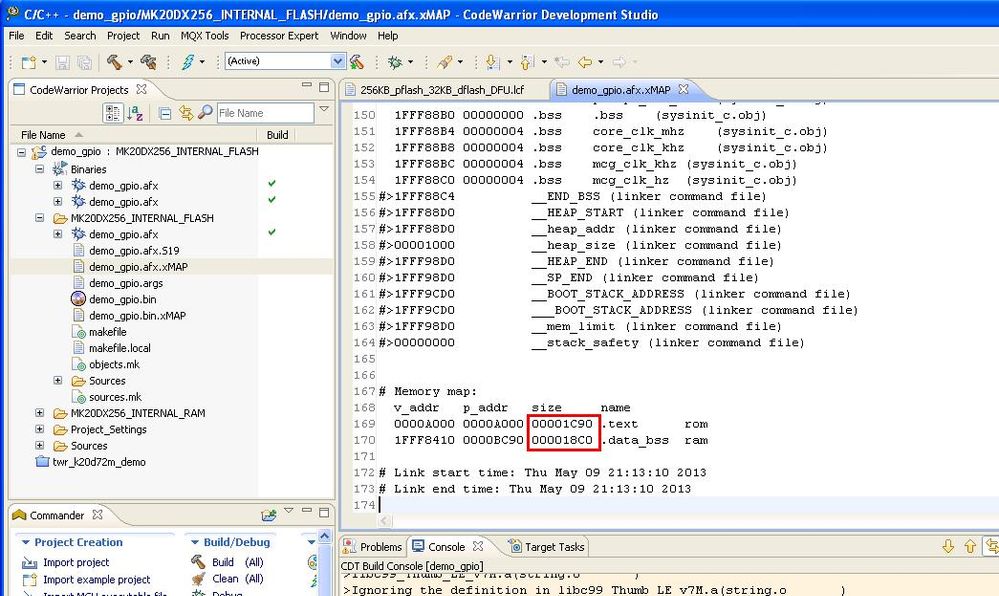Collapse the Binaries tree node
The height and width of the screenshot is (596, 999).
(40, 169)
